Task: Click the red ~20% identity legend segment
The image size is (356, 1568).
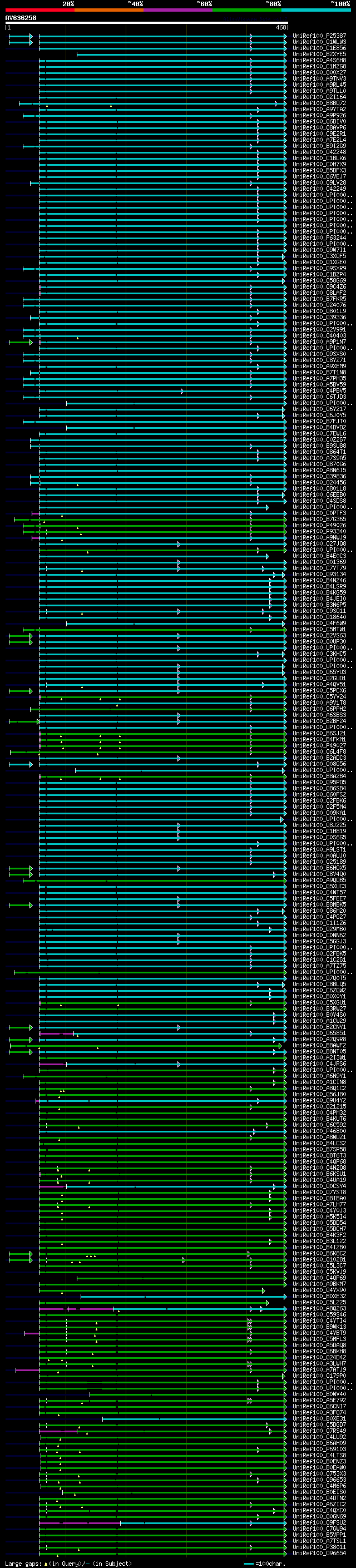Action: pos(39,10)
